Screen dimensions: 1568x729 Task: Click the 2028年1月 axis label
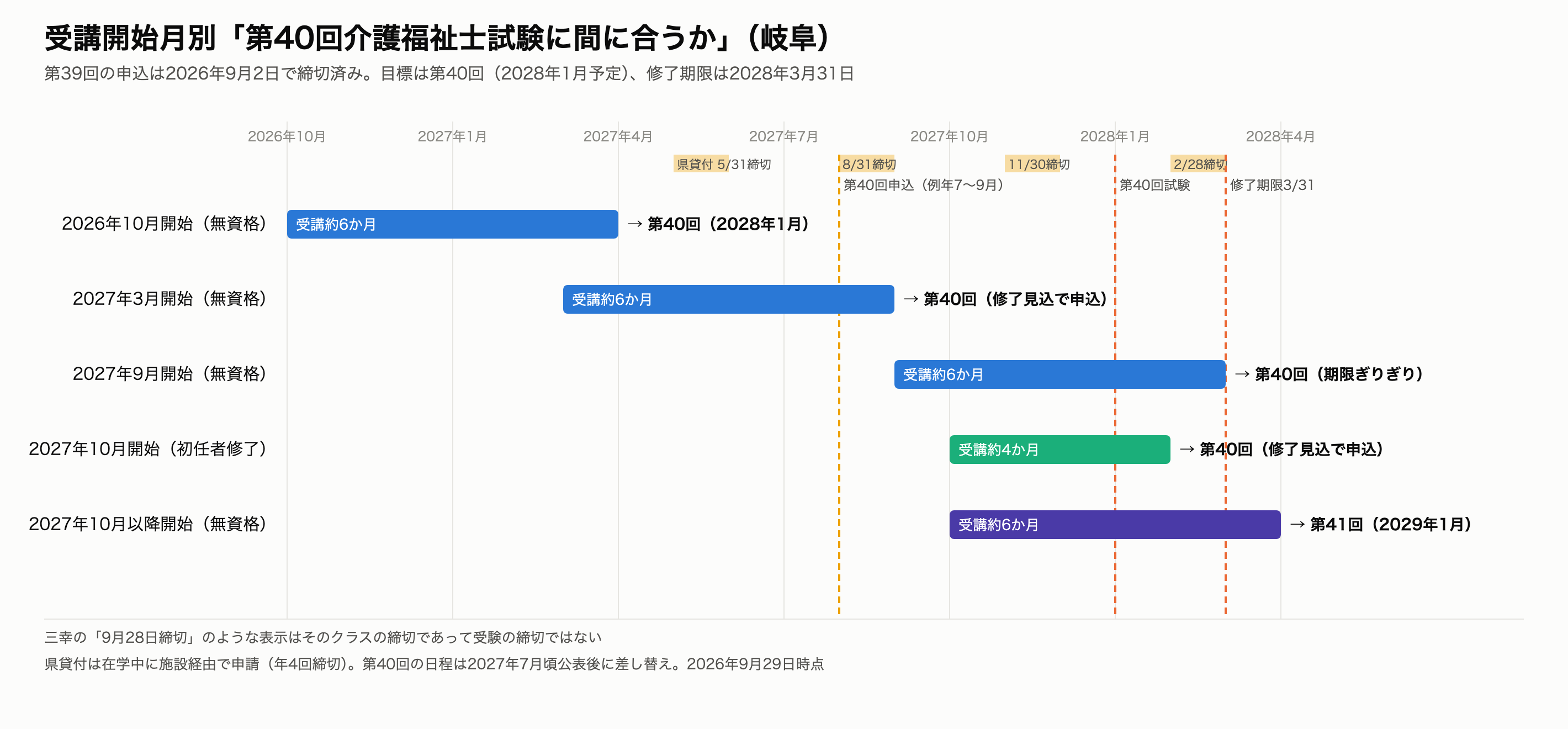point(1115,136)
